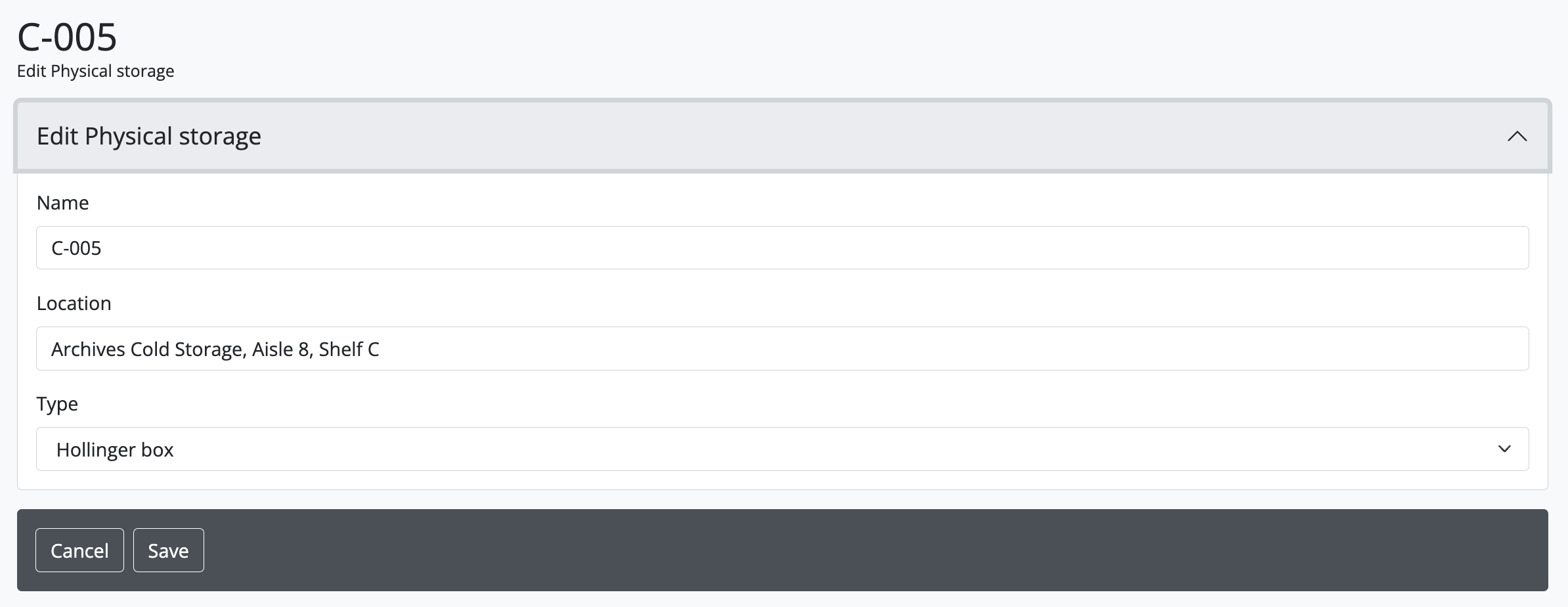The width and height of the screenshot is (1568, 607).
Task: Click the Type field label
Action: [x=57, y=404]
